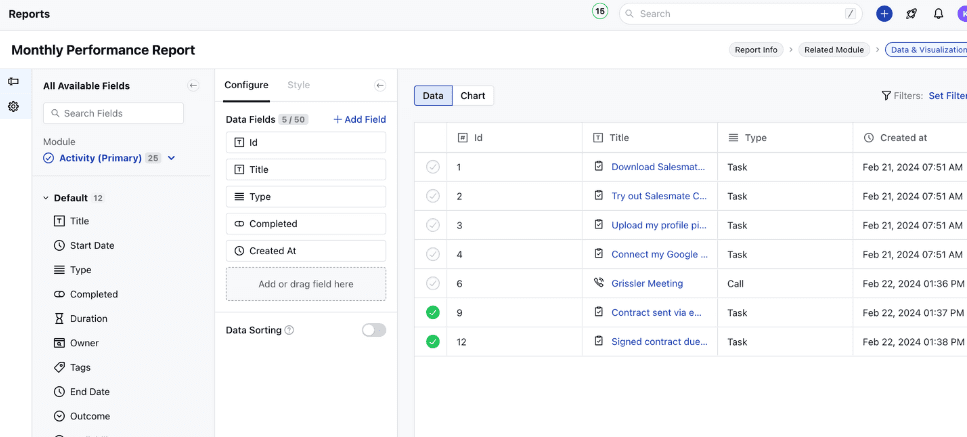Click Completed in All Available Fields list

point(86,294)
